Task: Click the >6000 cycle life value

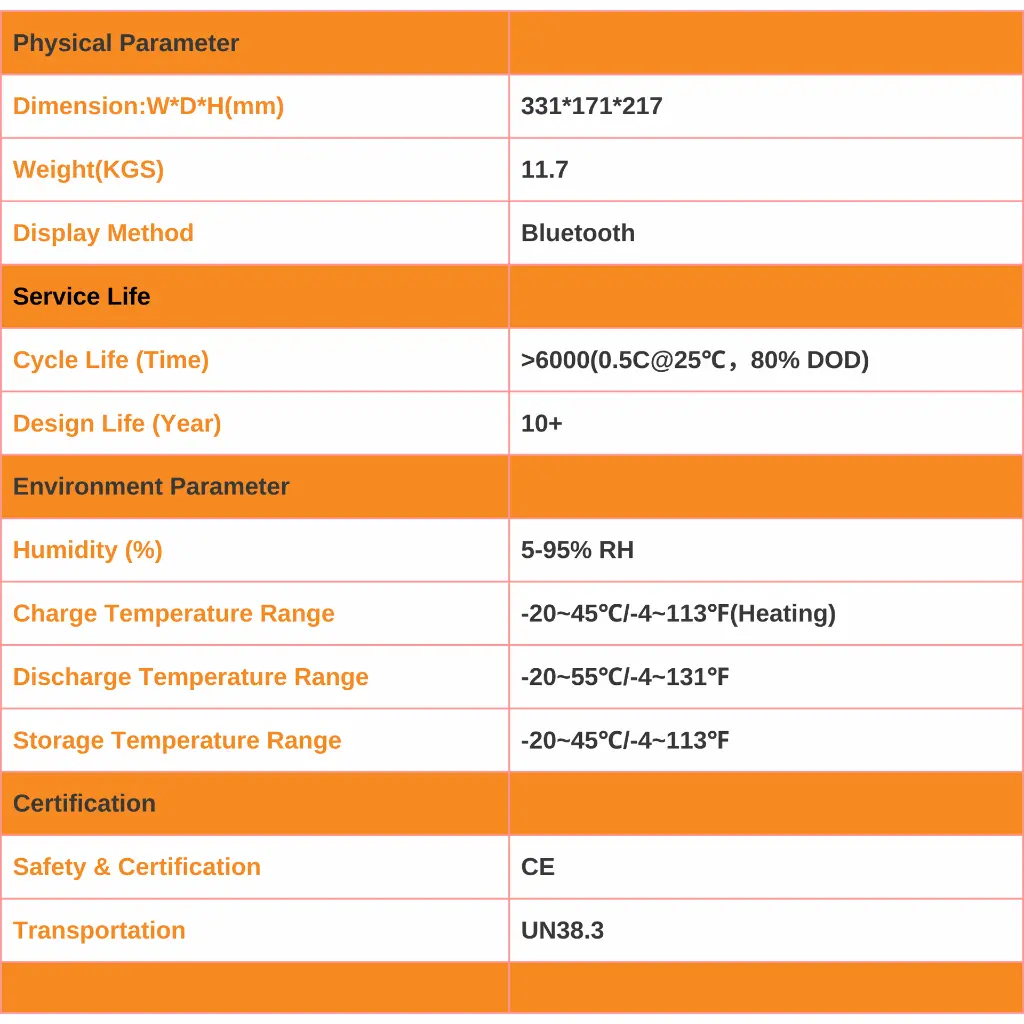Action: (695, 360)
